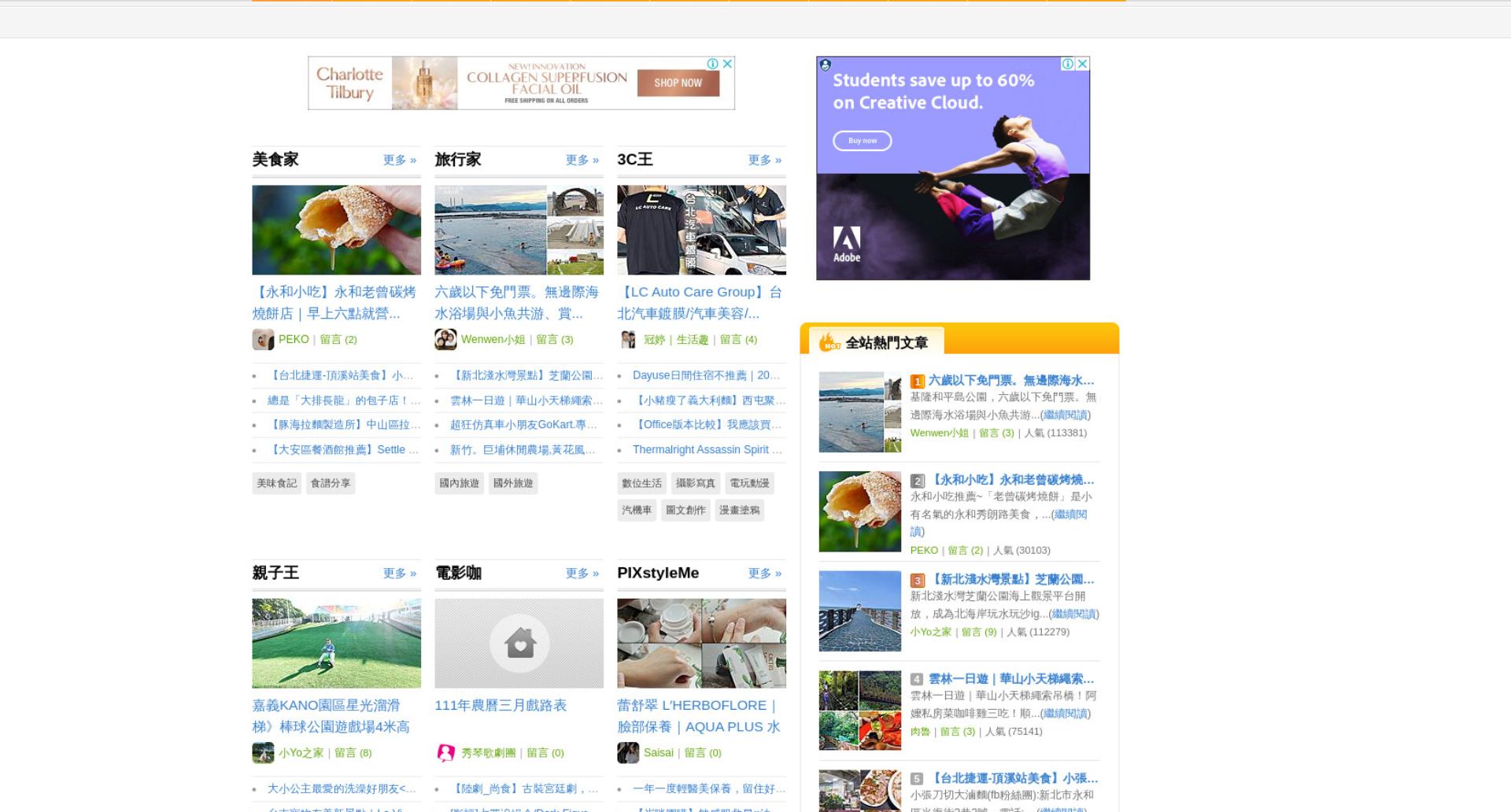Screen dimensions: 1511x812
Task: Select the 食譜分享 category tag
Action: [331, 483]
